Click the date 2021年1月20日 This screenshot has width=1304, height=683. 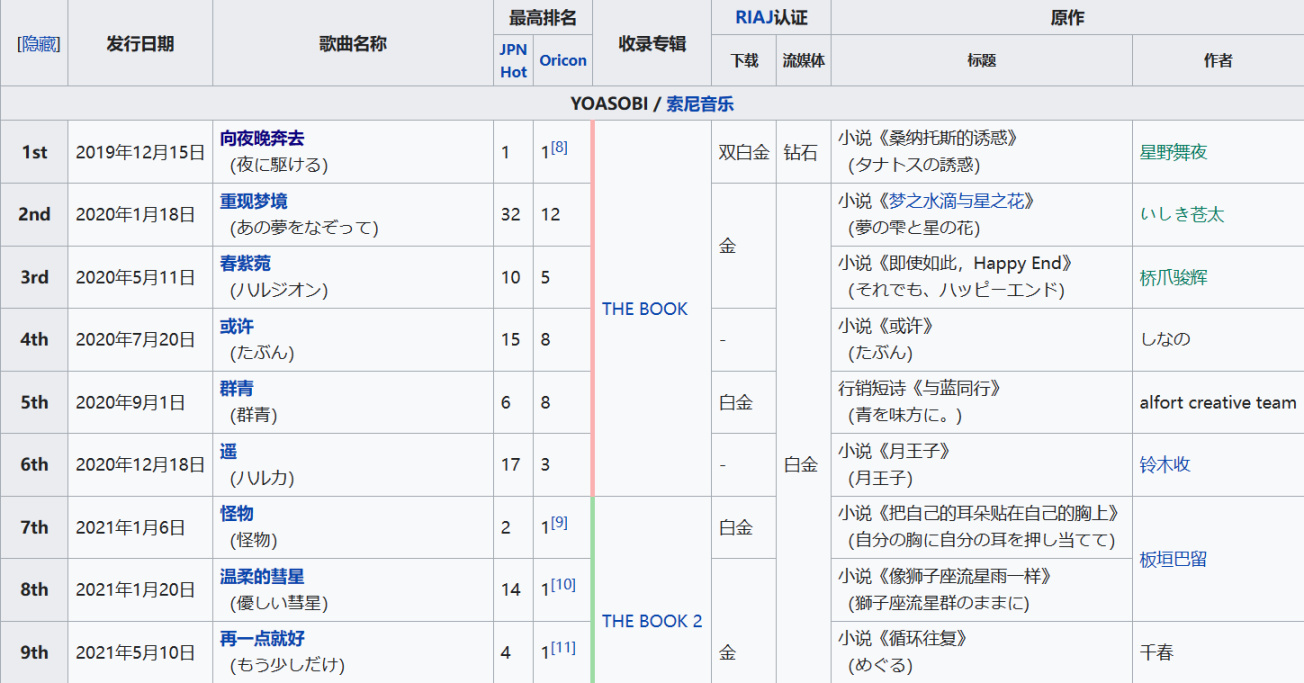tap(135, 589)
